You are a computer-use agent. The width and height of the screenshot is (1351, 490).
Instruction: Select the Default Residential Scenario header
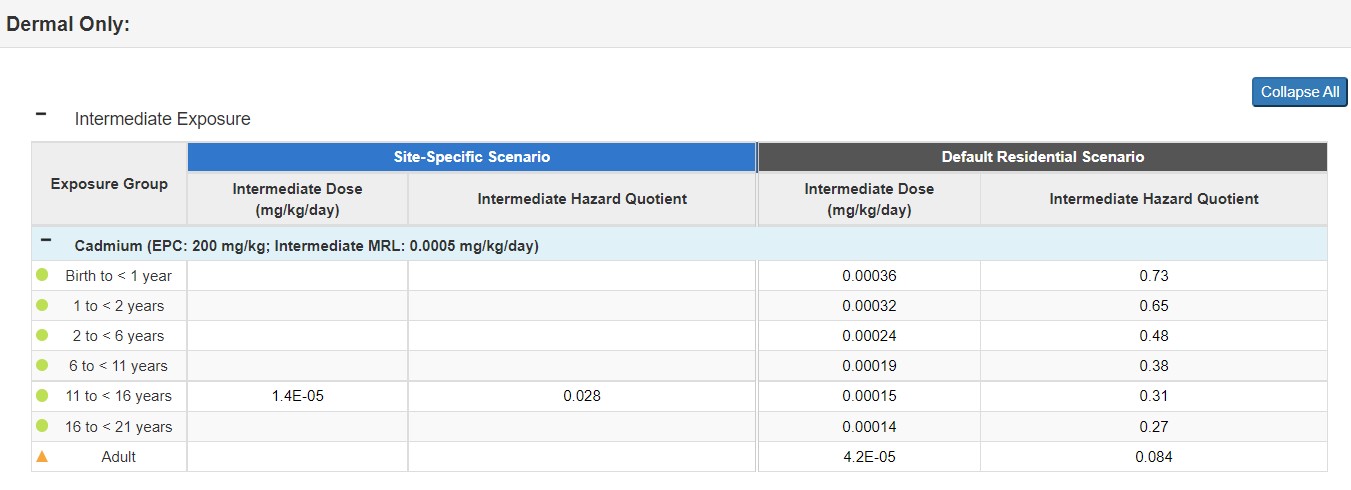[1042, 157]
